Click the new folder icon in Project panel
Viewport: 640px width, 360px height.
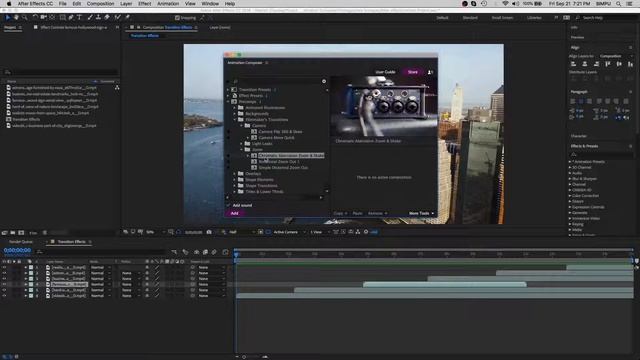[13, 233]
